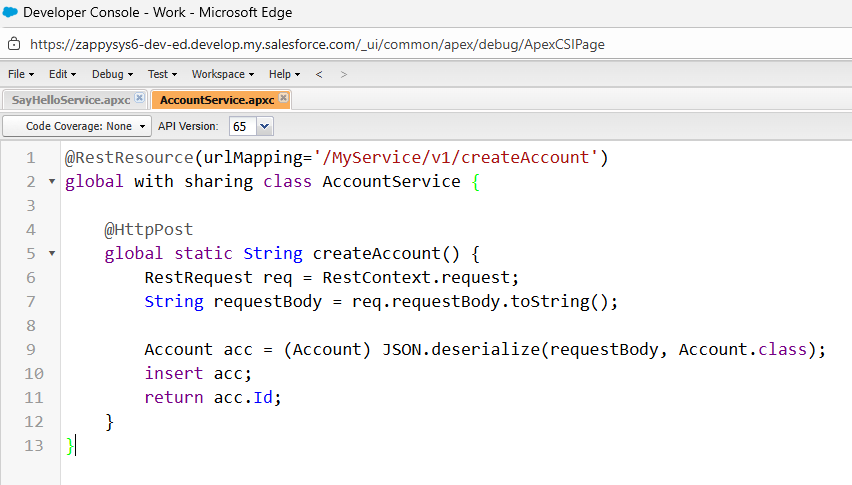This screenshot has height=485, width=852.
Task: Switch to the SayHelloService.apxc tab
Action: coord(70,99)
